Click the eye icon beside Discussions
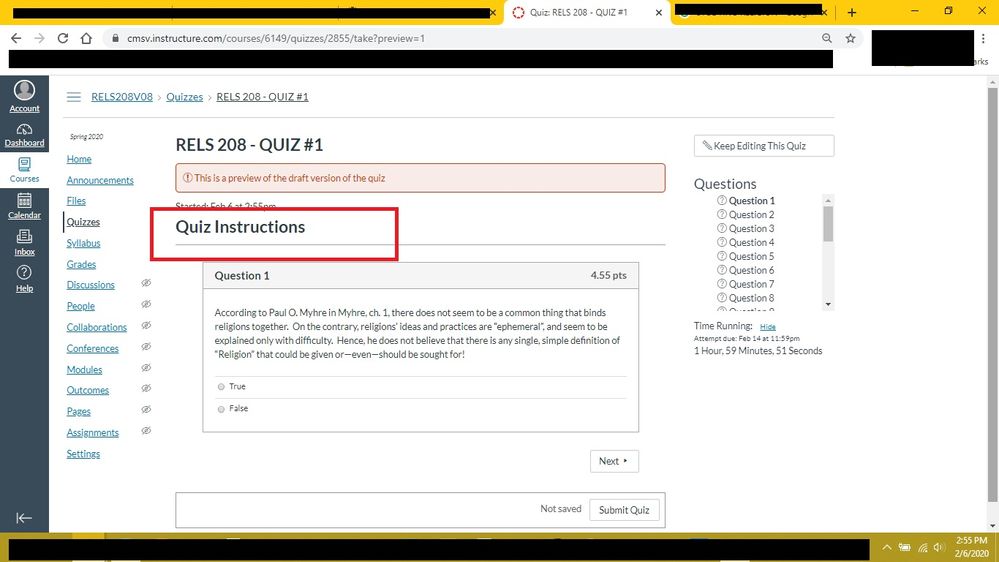This screenshot has width=999, height=562. tap(146, 284)
